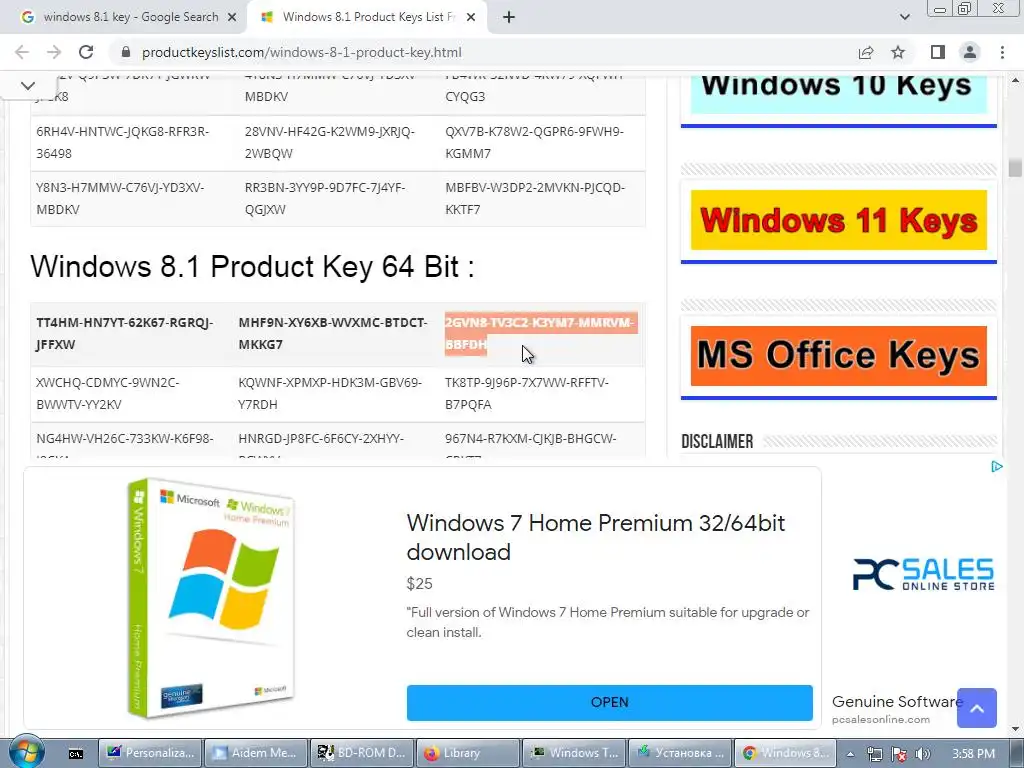
Task: Click Windows 7 box ad image
Action: [x=212, y=598]
